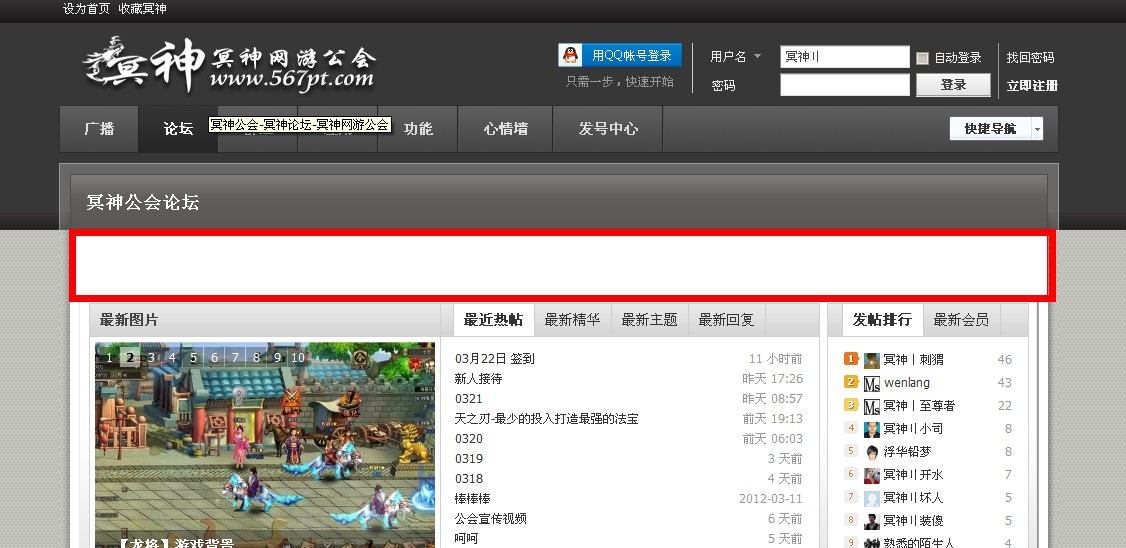
Task: Click the game screenshot in 最新图片
Action: 265,445
